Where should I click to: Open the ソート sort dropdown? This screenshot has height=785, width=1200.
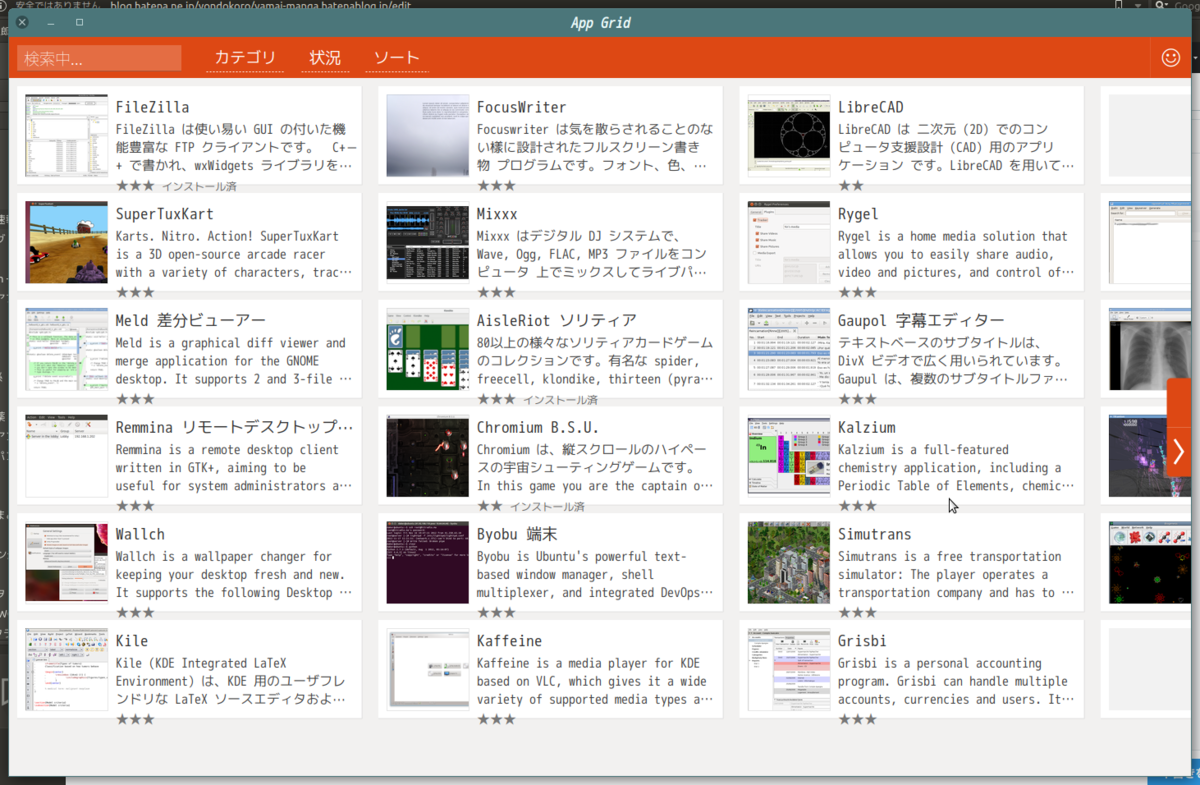[x=396, y=58]
